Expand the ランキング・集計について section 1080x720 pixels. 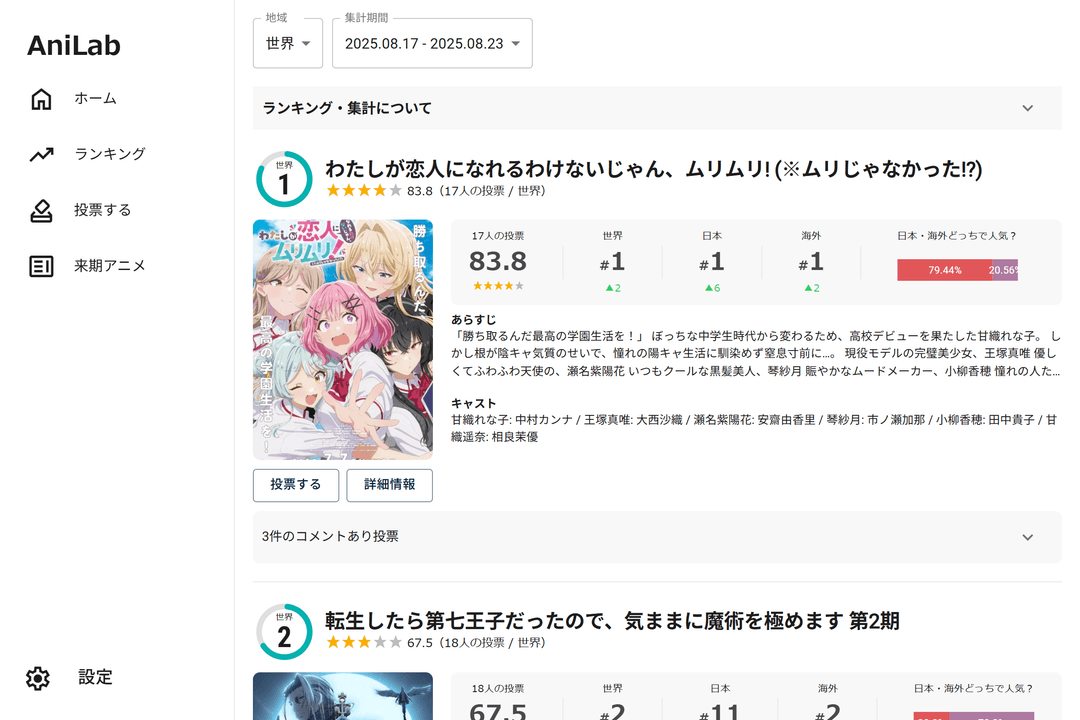point(657,108)
